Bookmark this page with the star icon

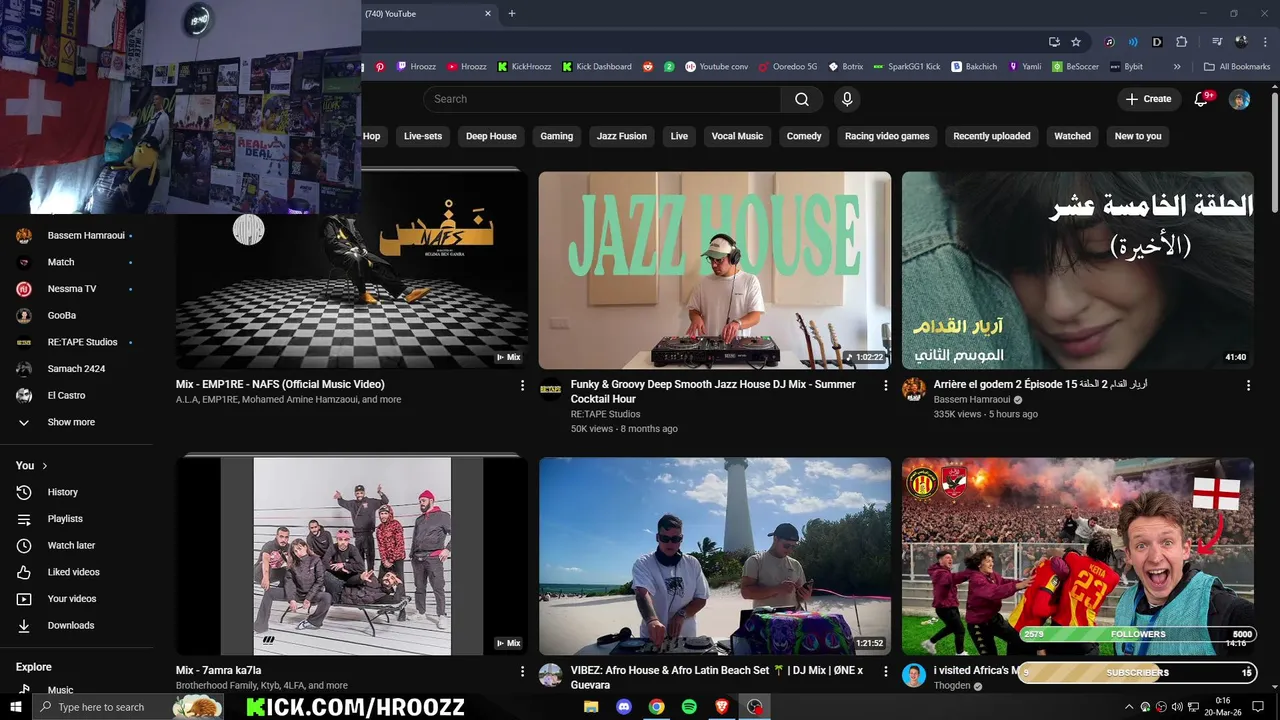[x=1076, y=42]
